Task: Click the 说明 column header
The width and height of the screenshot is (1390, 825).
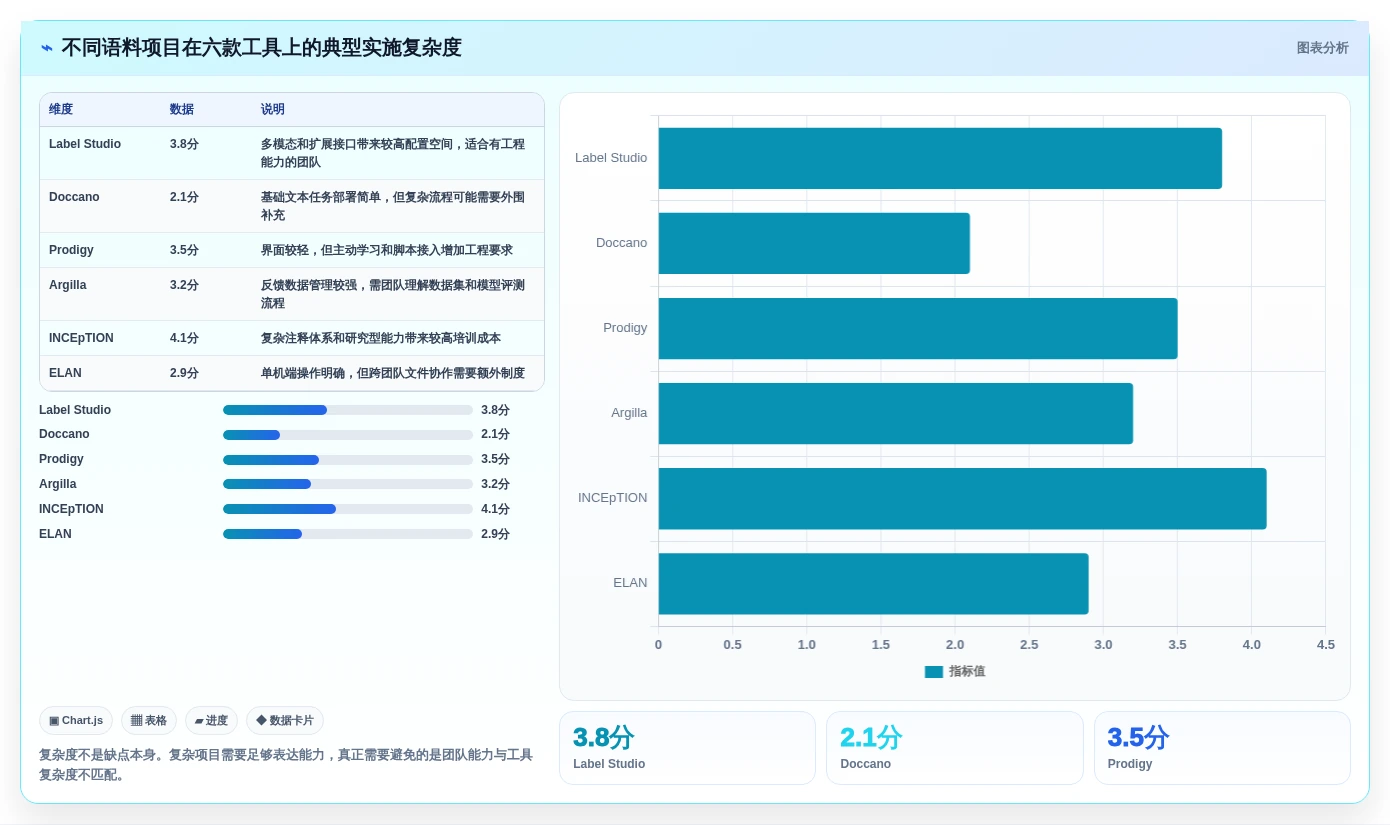Action: coord(273,109)
